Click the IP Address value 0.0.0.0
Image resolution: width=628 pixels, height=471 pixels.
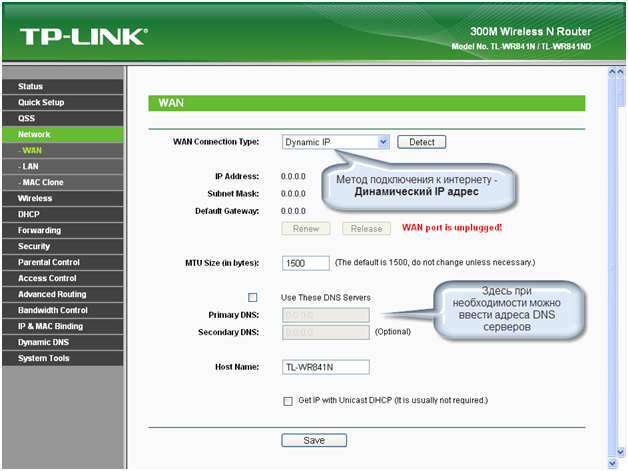pyautogui.click(x=293, y=177)
